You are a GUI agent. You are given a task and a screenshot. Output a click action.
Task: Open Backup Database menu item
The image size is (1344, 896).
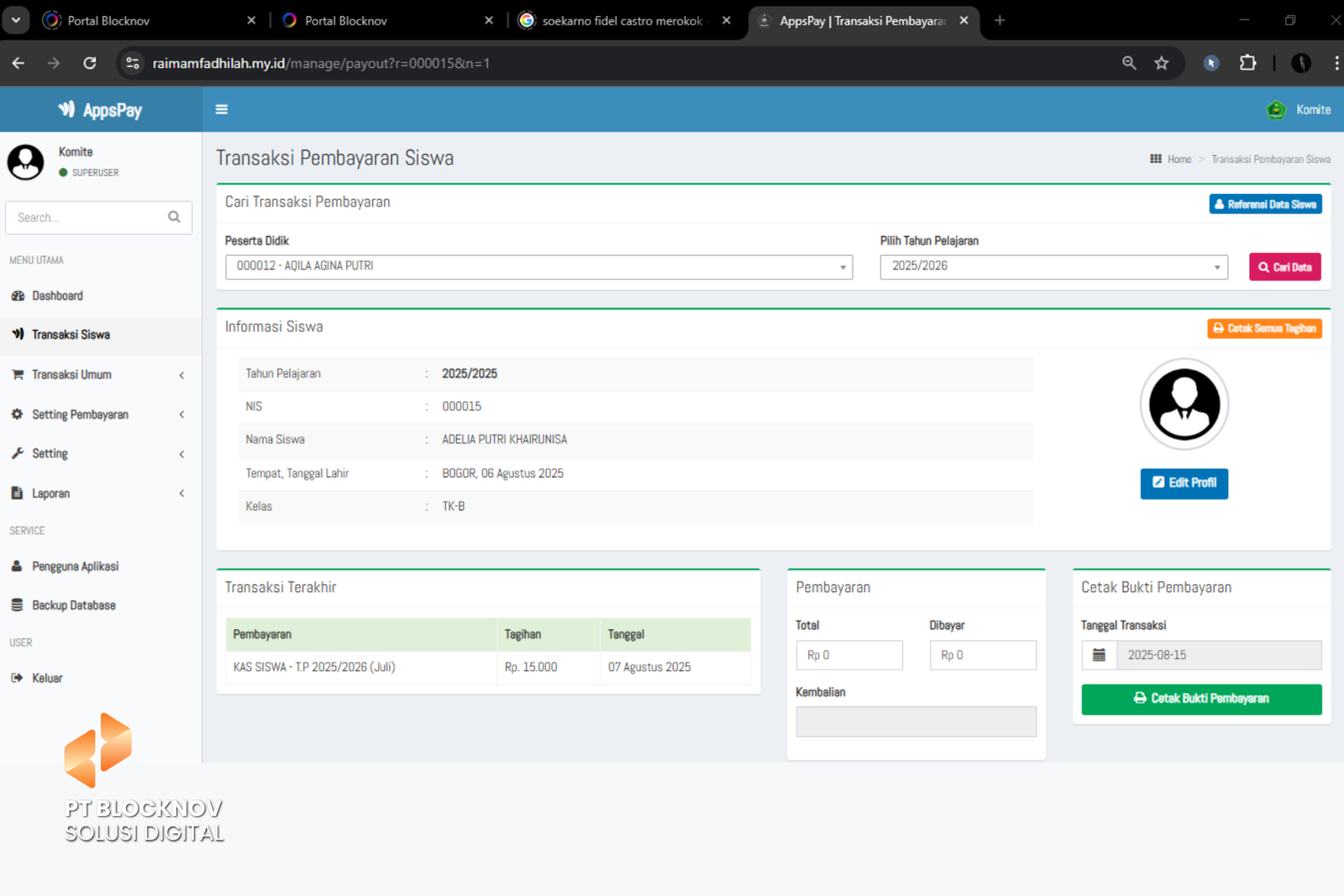(x=74, y=605)
